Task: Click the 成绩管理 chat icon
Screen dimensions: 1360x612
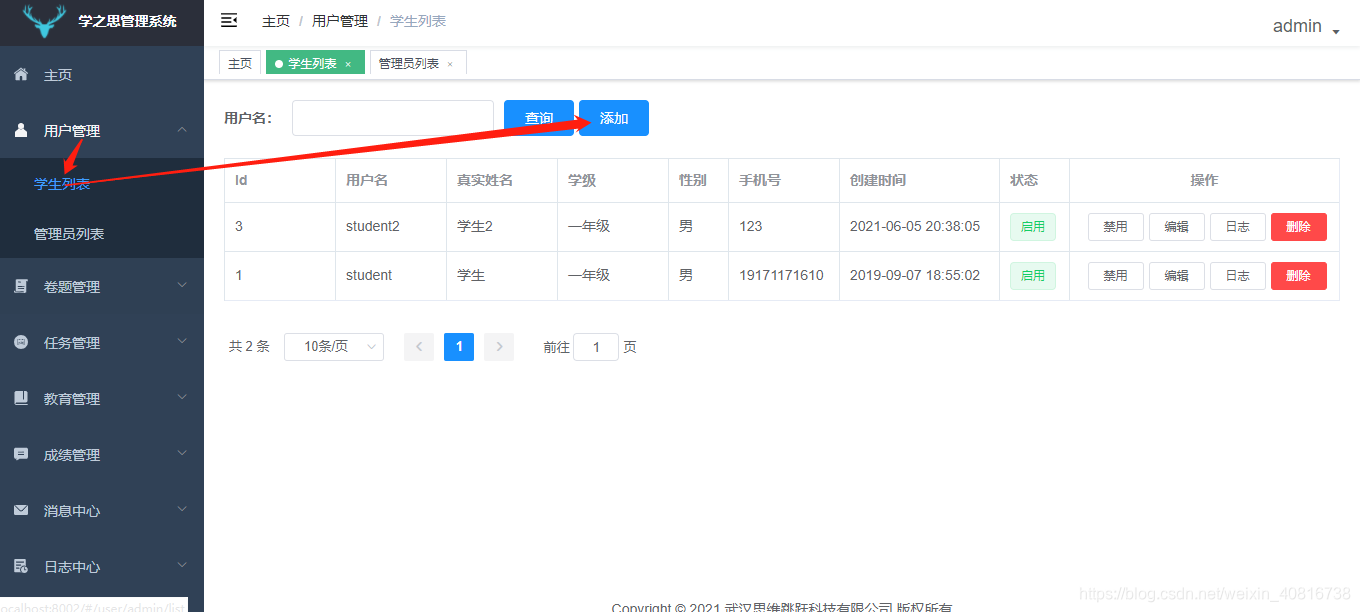Action: (21, 454)
